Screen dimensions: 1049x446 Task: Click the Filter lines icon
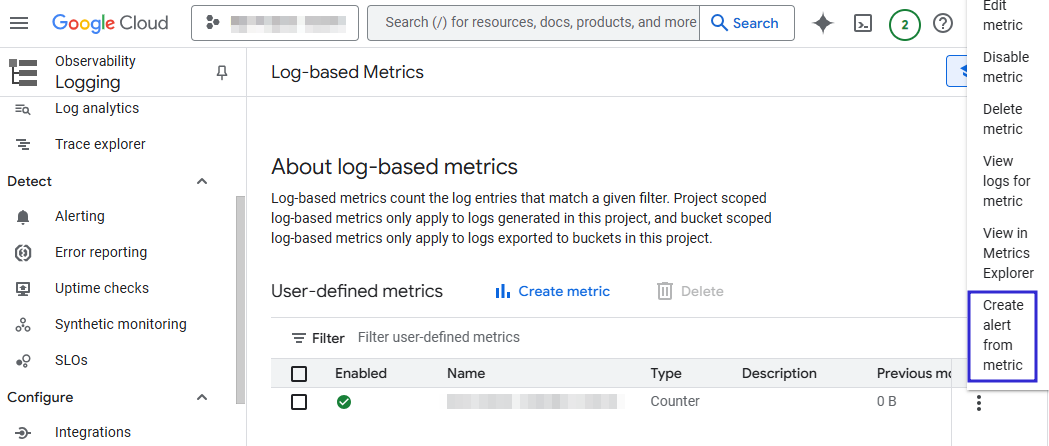point(299,338)
